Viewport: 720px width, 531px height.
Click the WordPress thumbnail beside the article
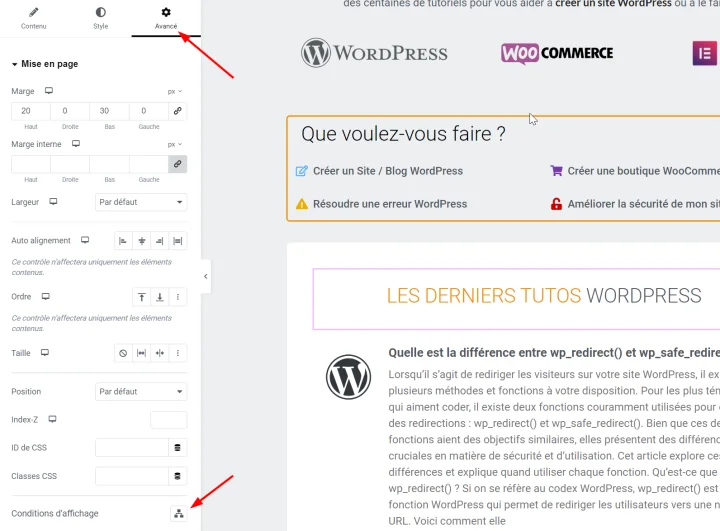(x=349, y=377)
